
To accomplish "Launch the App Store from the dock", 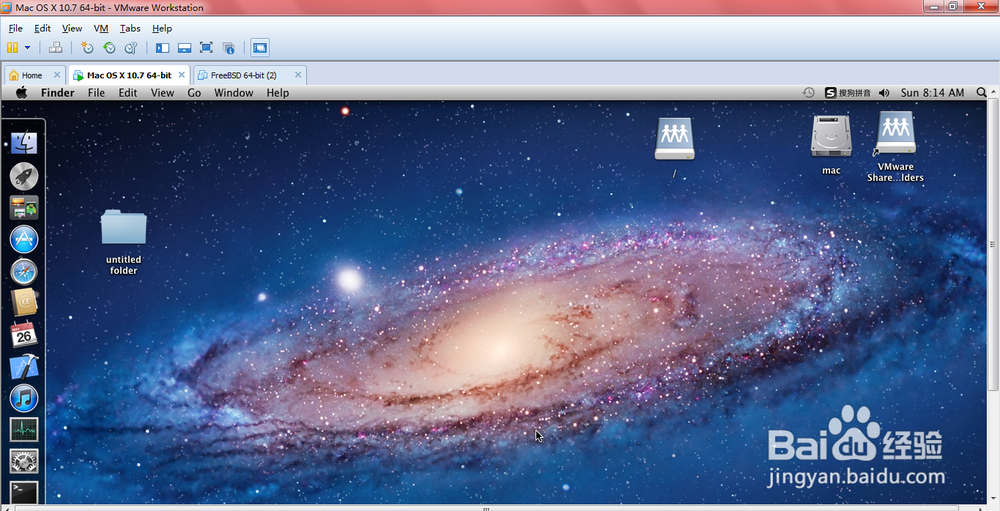I will (x=24, y=240).
